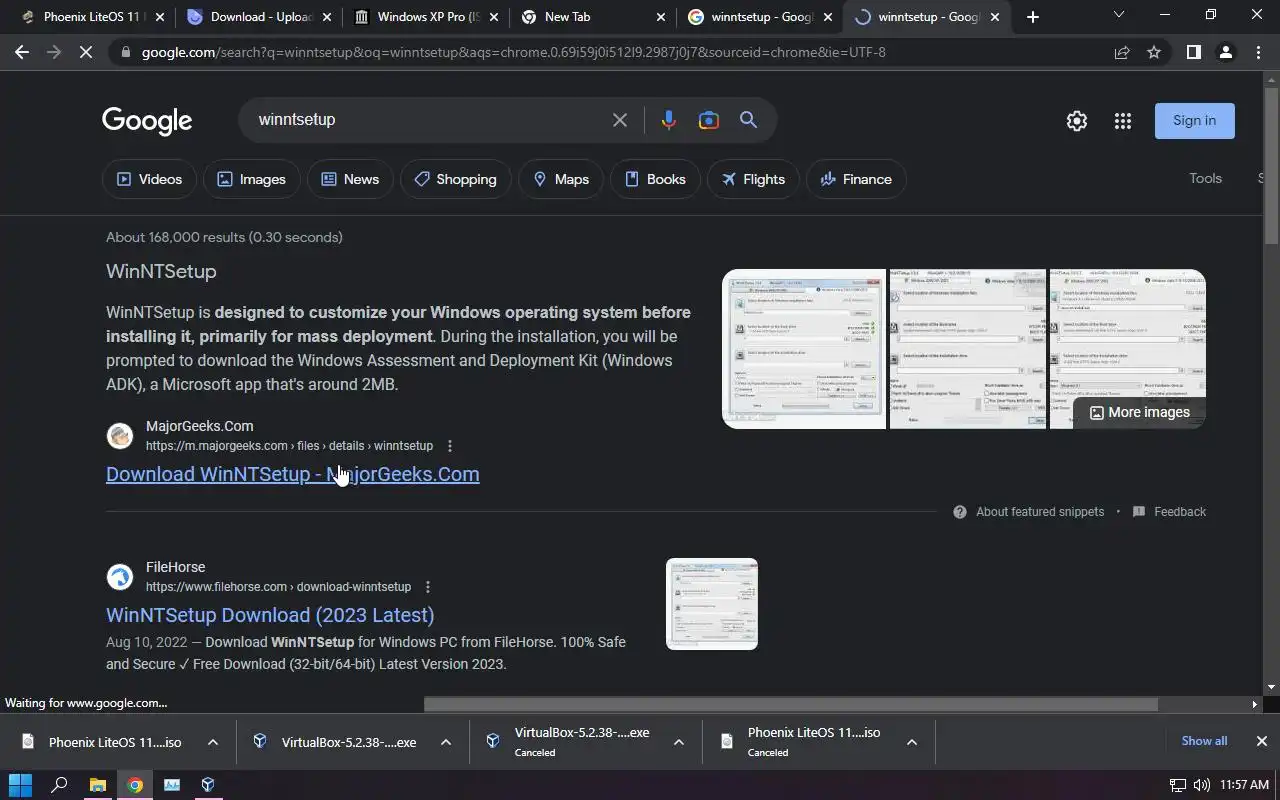Filter results by Images
Image resolution: width=1280 pixels, height=800 pixels.
[252, 179]
